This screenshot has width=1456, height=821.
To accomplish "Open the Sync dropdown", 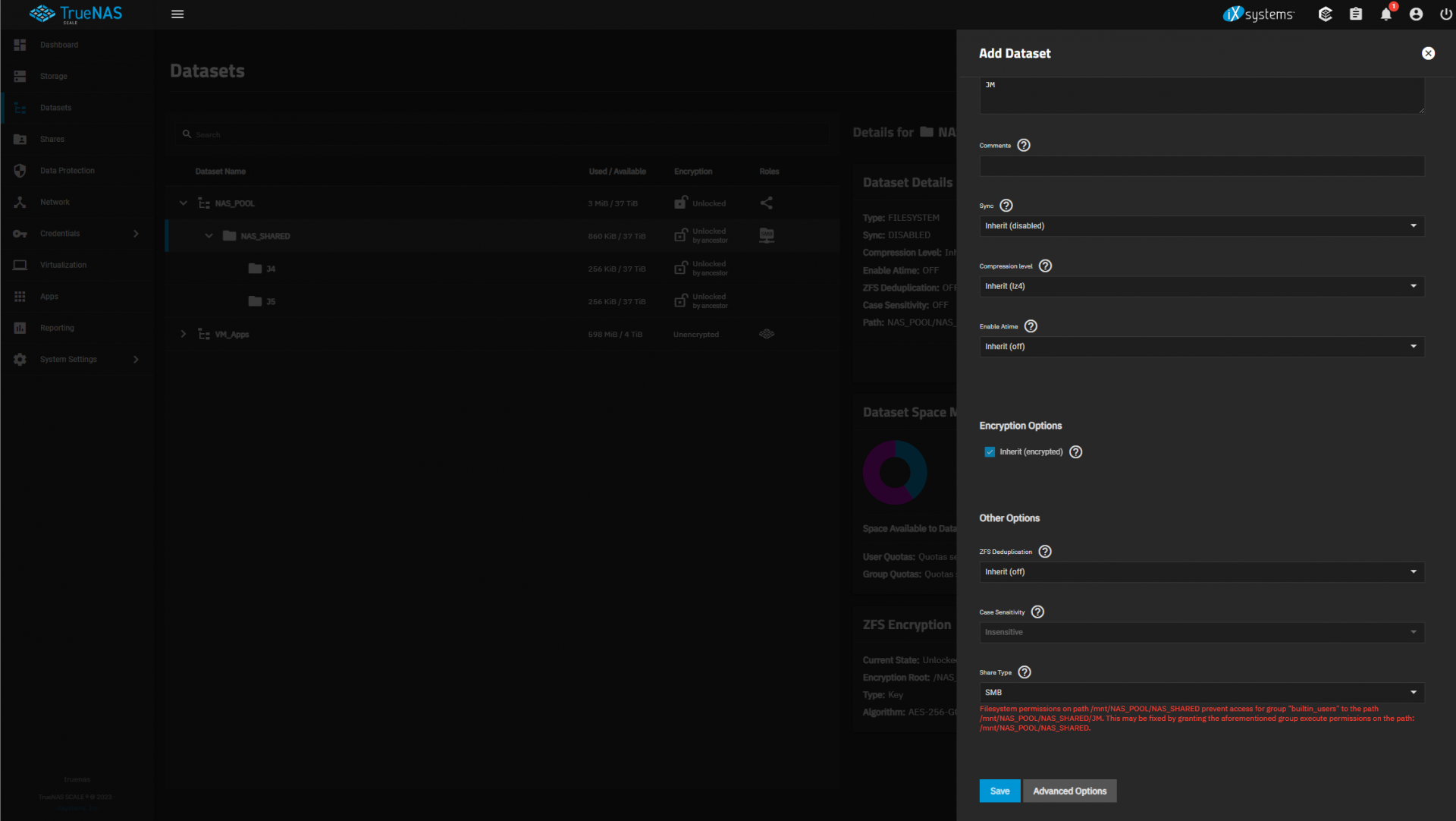I will coord(1201,226).
